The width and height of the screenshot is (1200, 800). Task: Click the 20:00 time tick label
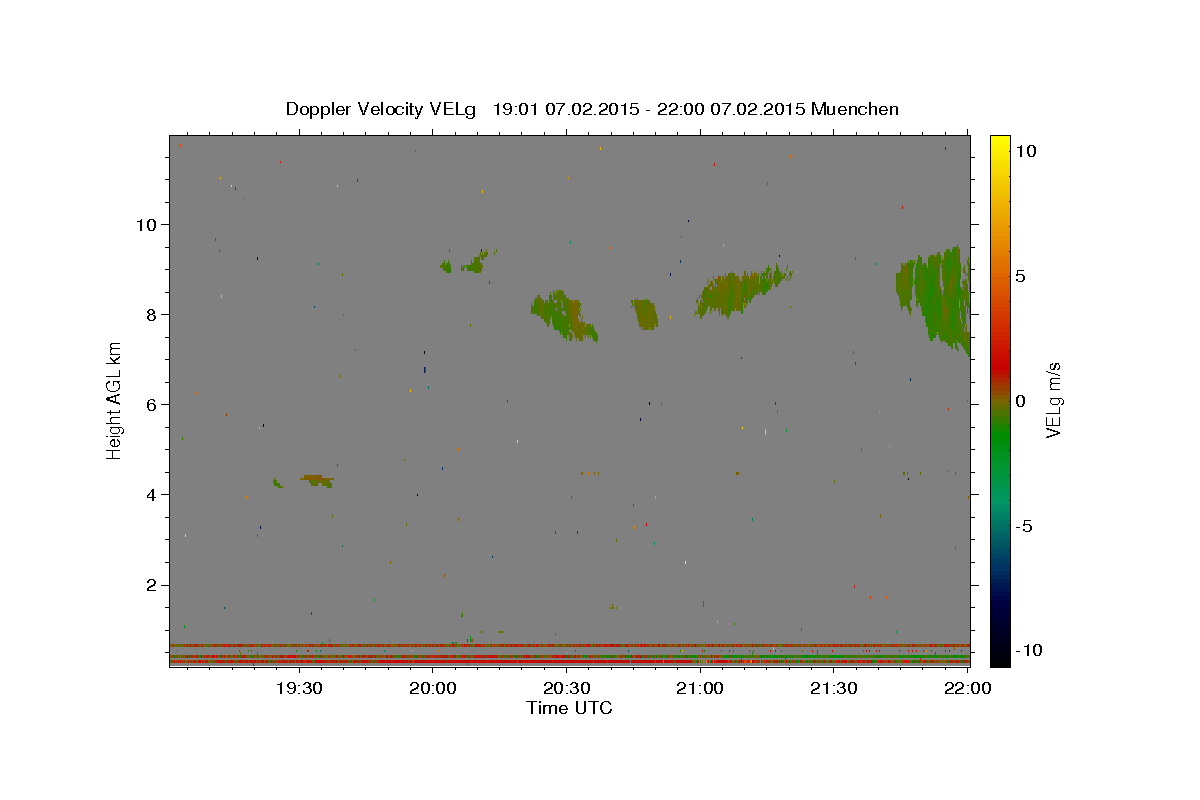pos(434,688)
